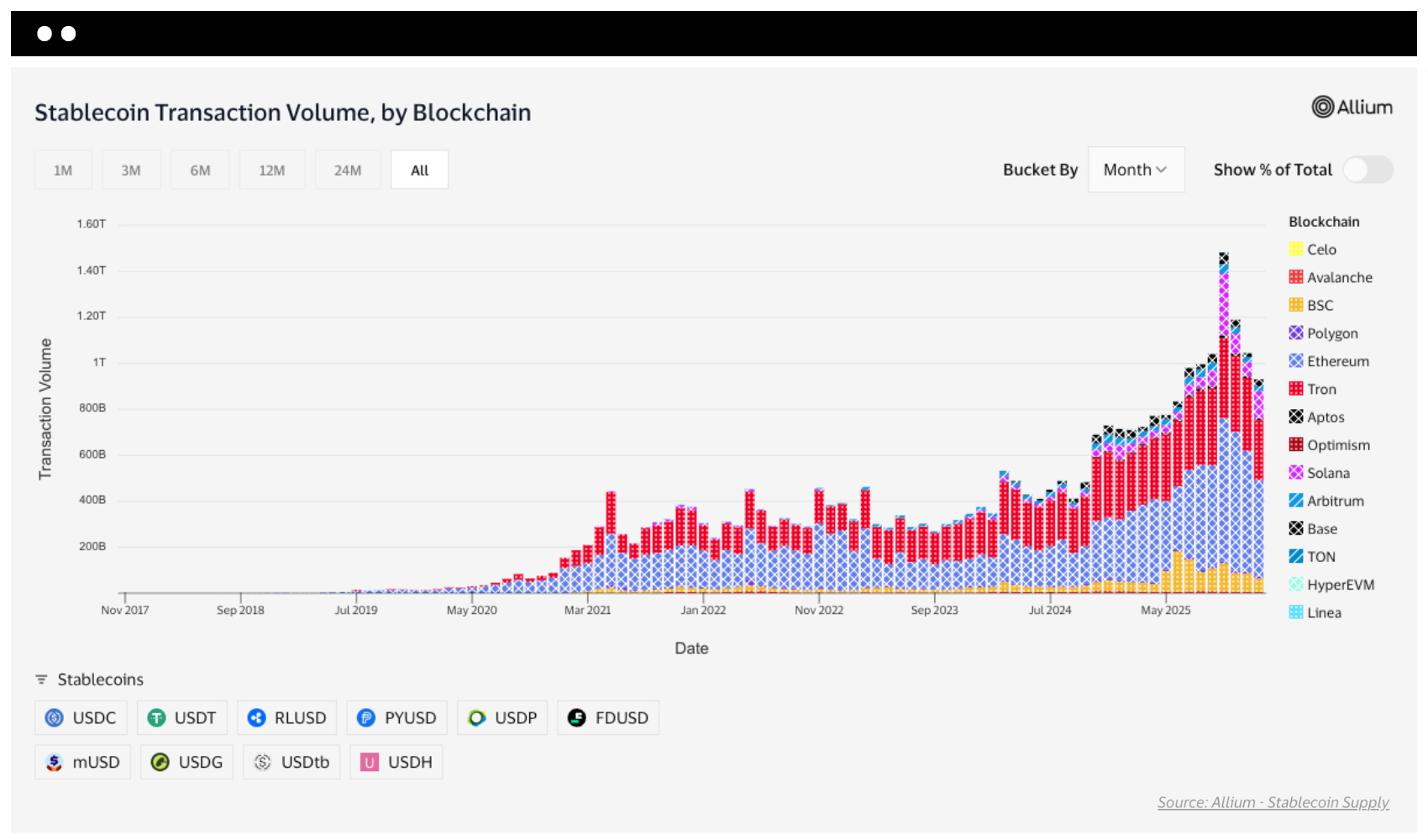Filter by the FDUSD stablecoin chip

click(608, 717)
